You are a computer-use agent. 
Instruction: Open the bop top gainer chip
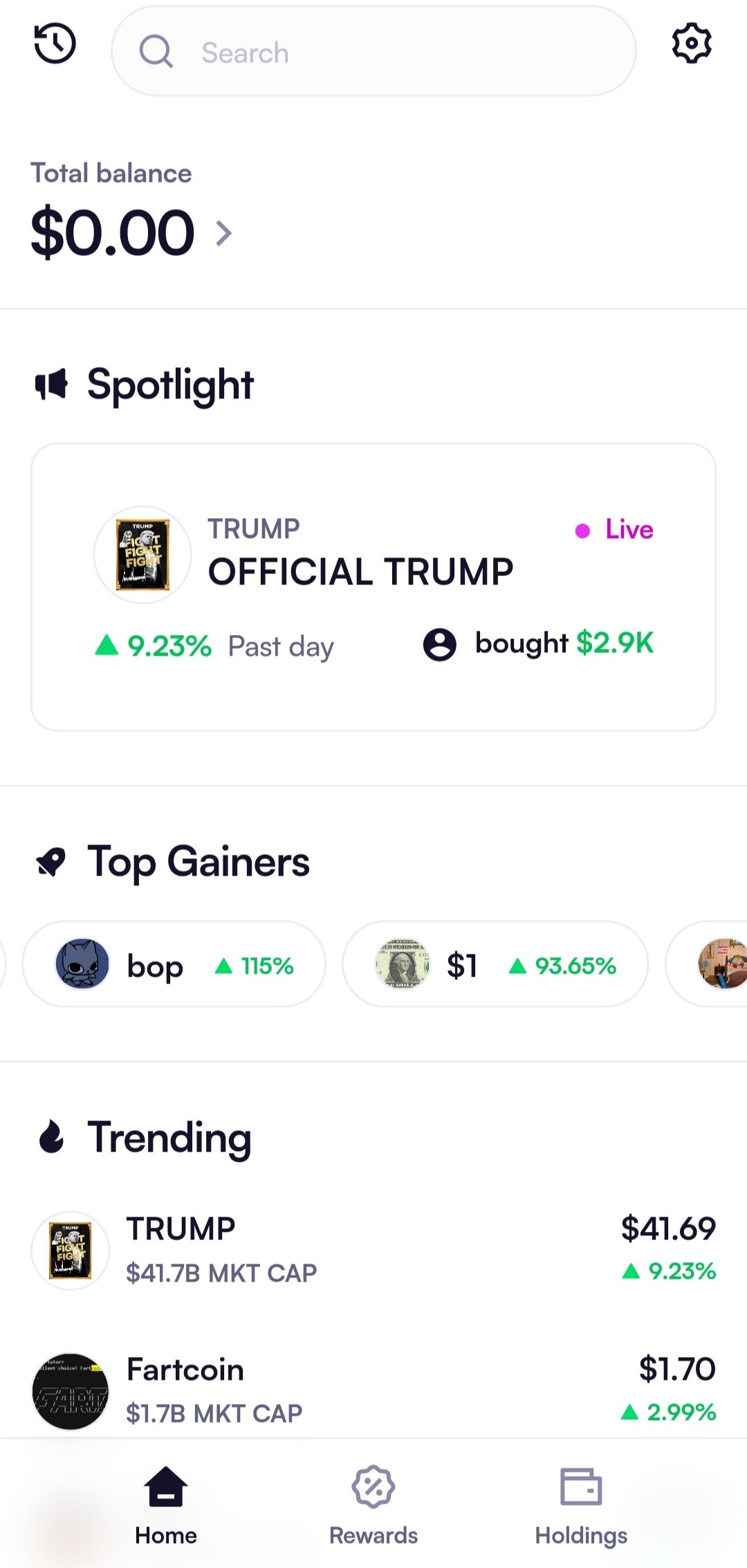pyautogui.click(x=174, y=964)
